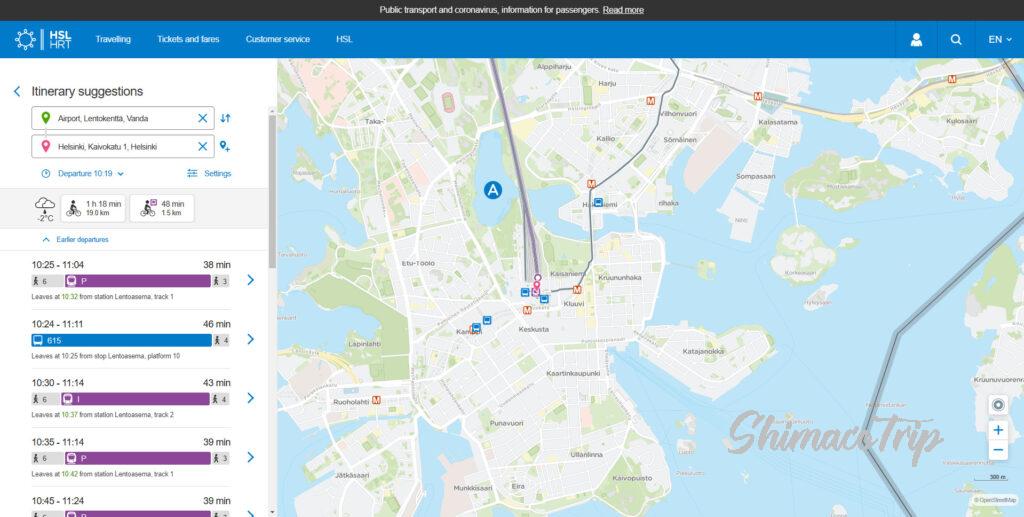Viewport: 1024px width, 517px height.
Task: Go back using the left arrow
Action: (x=17, y=91)
